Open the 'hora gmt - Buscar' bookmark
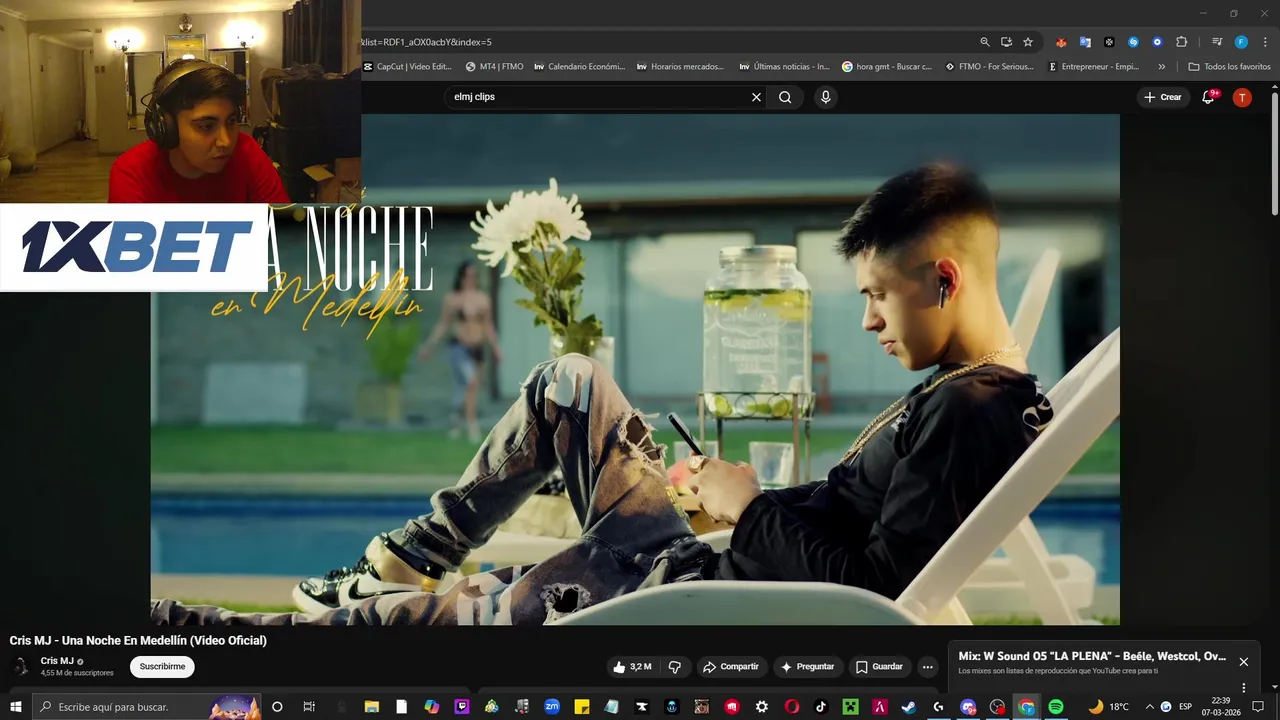The height and width of the screenshot is (720, 1280). (x=887, y=67)
